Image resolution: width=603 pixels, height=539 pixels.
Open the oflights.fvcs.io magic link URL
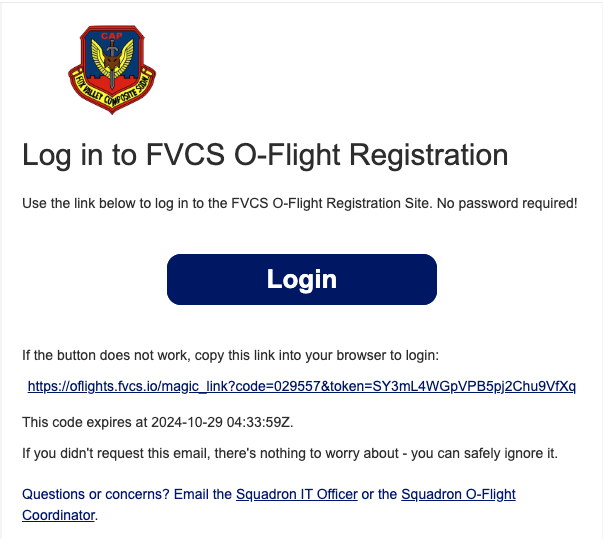[301, 386]
